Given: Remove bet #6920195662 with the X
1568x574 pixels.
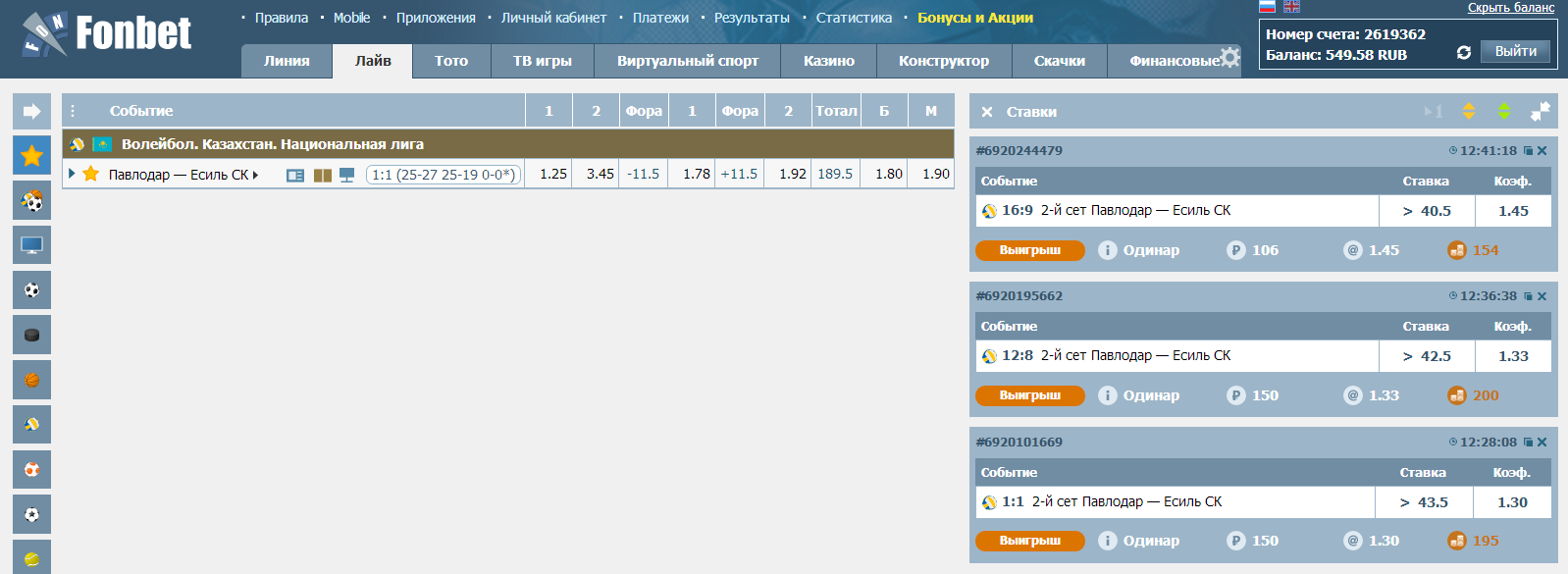Looking at the screenshot, I should point(1542,296).
